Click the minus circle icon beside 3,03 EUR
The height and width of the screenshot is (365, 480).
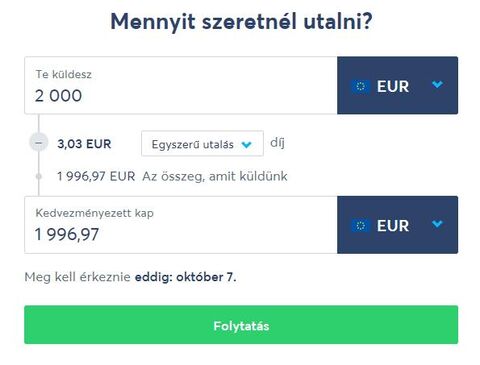click(39, 143)
